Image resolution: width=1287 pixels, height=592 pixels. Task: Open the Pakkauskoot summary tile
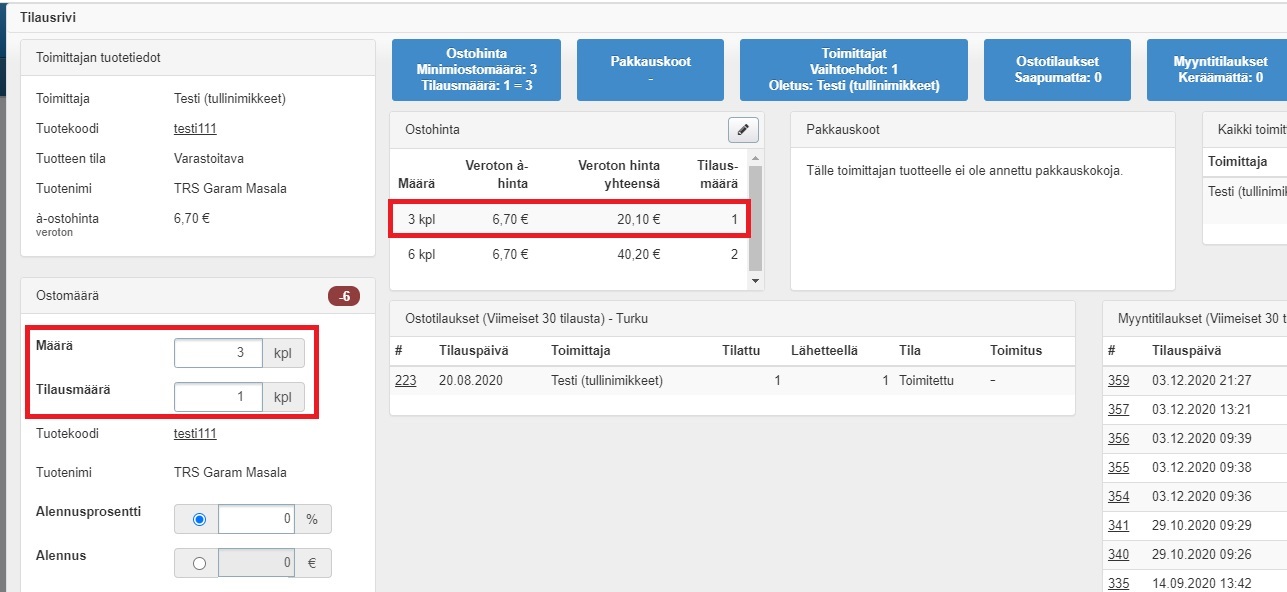pos(650,70)
